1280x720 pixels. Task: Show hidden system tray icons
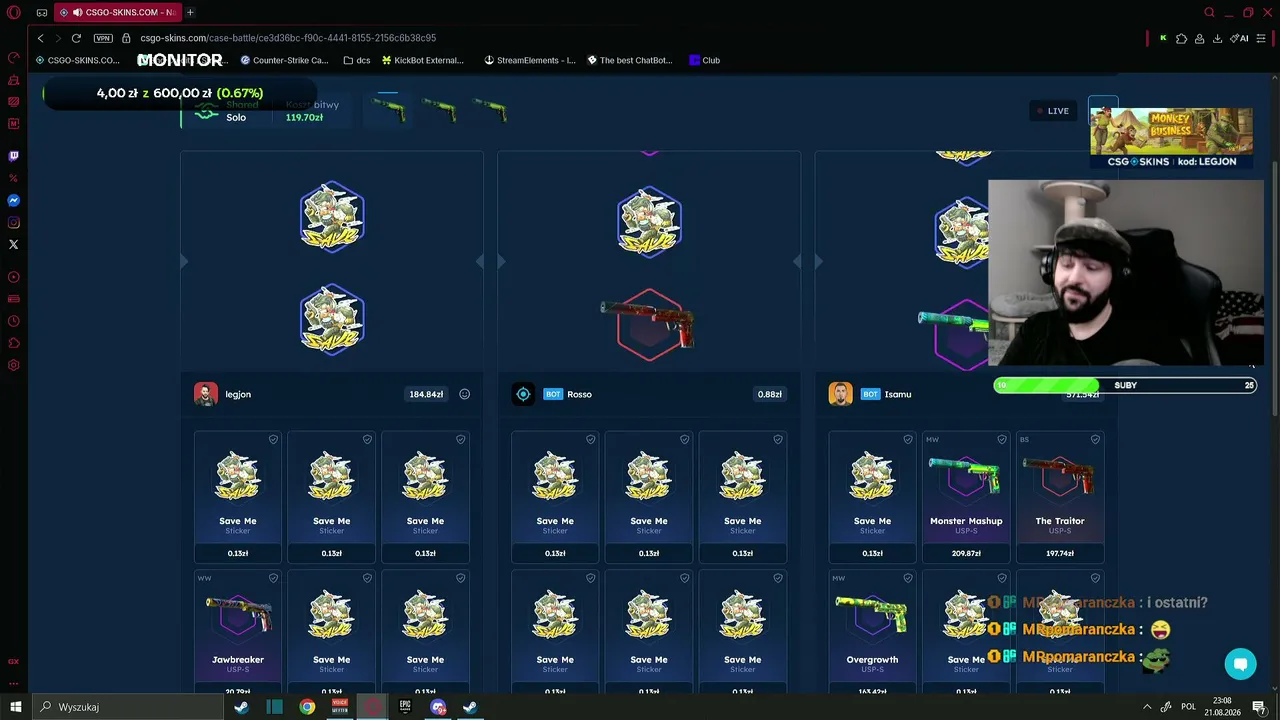(x=1147, y=707)
